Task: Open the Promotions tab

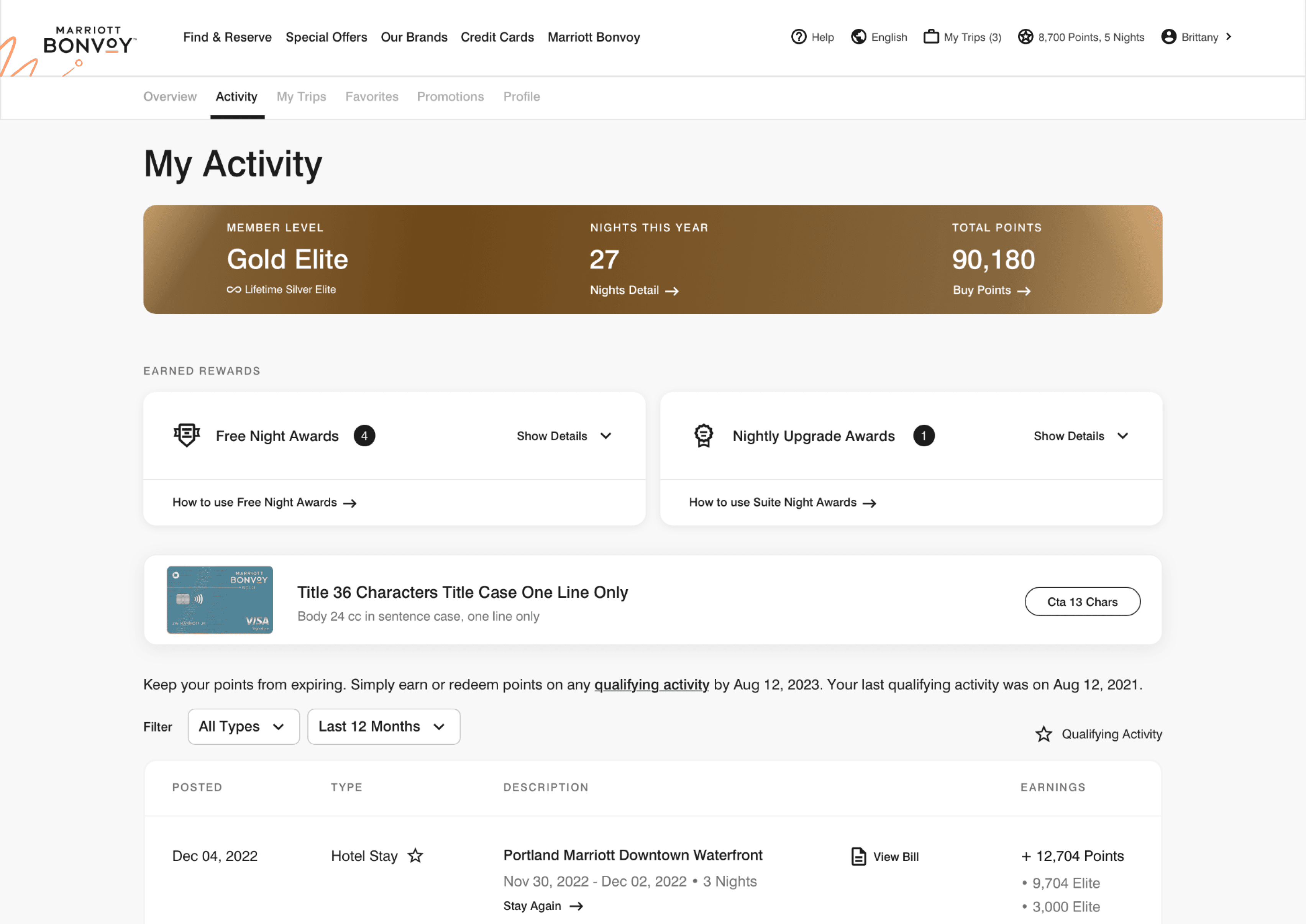Action: pyautogui.click(x=450, y=97)
